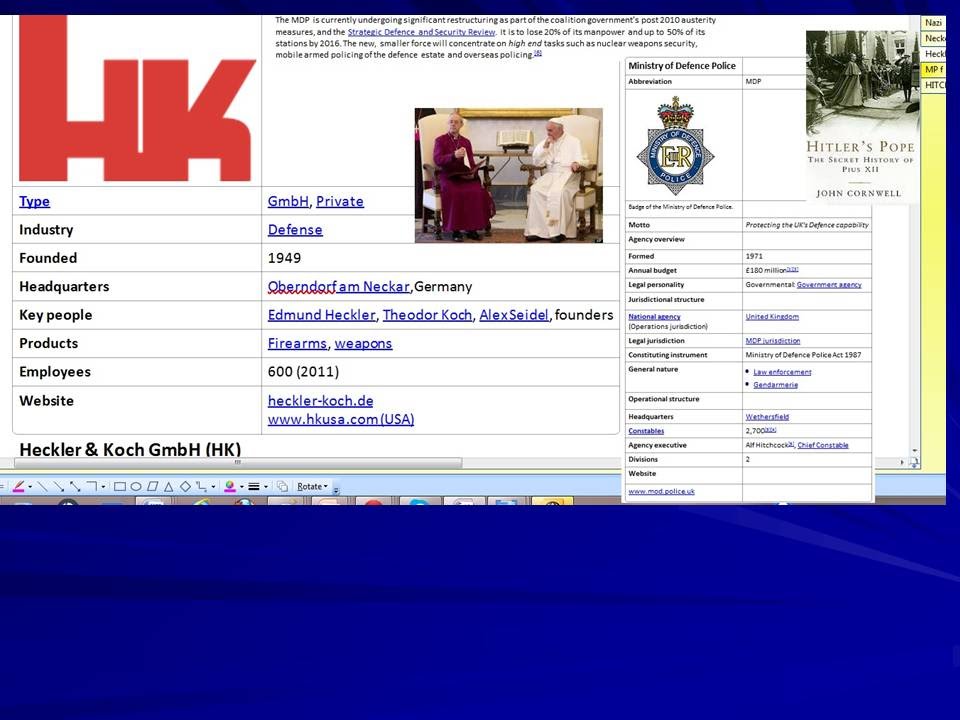Open the Rotate dropdown menu

pos(312,487)
